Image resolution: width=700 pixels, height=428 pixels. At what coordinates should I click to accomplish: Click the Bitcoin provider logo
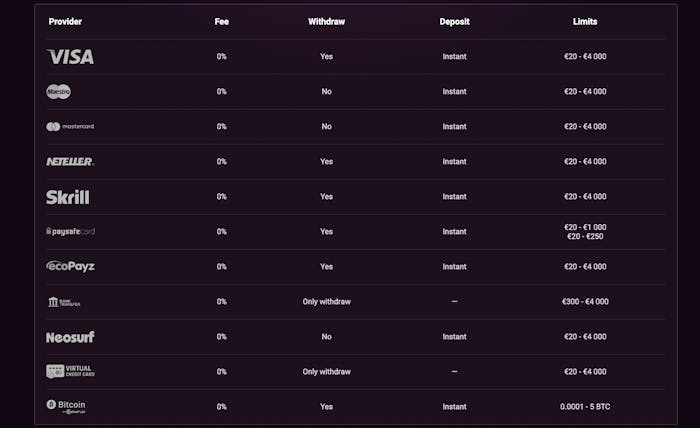click(x=66, y=406)
